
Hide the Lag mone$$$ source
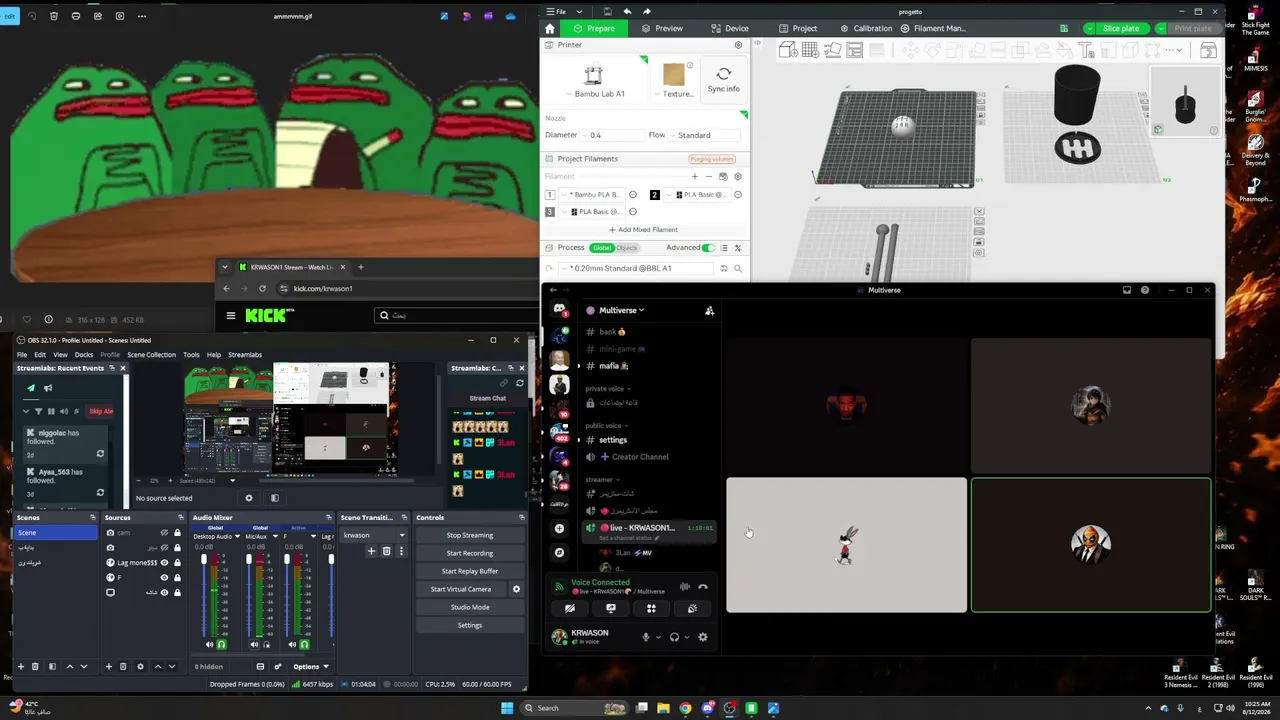tap(164, 562)
